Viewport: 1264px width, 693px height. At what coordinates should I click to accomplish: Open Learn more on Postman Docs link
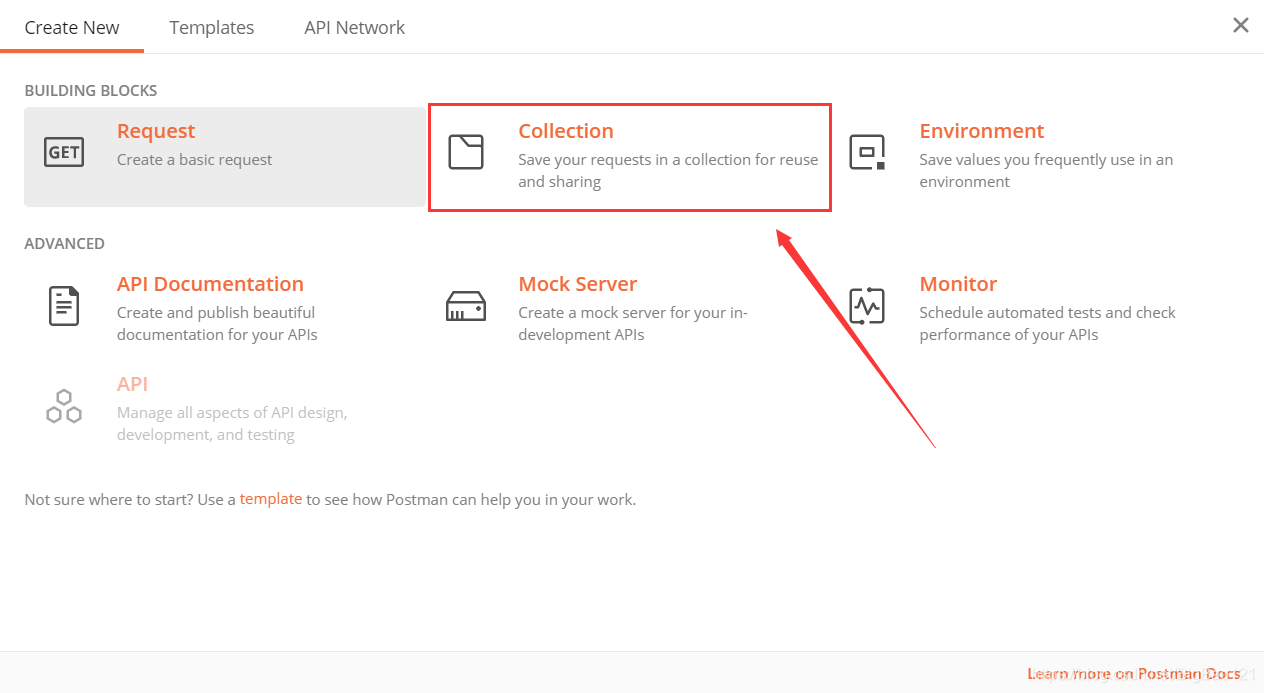tap(1134, 674)
